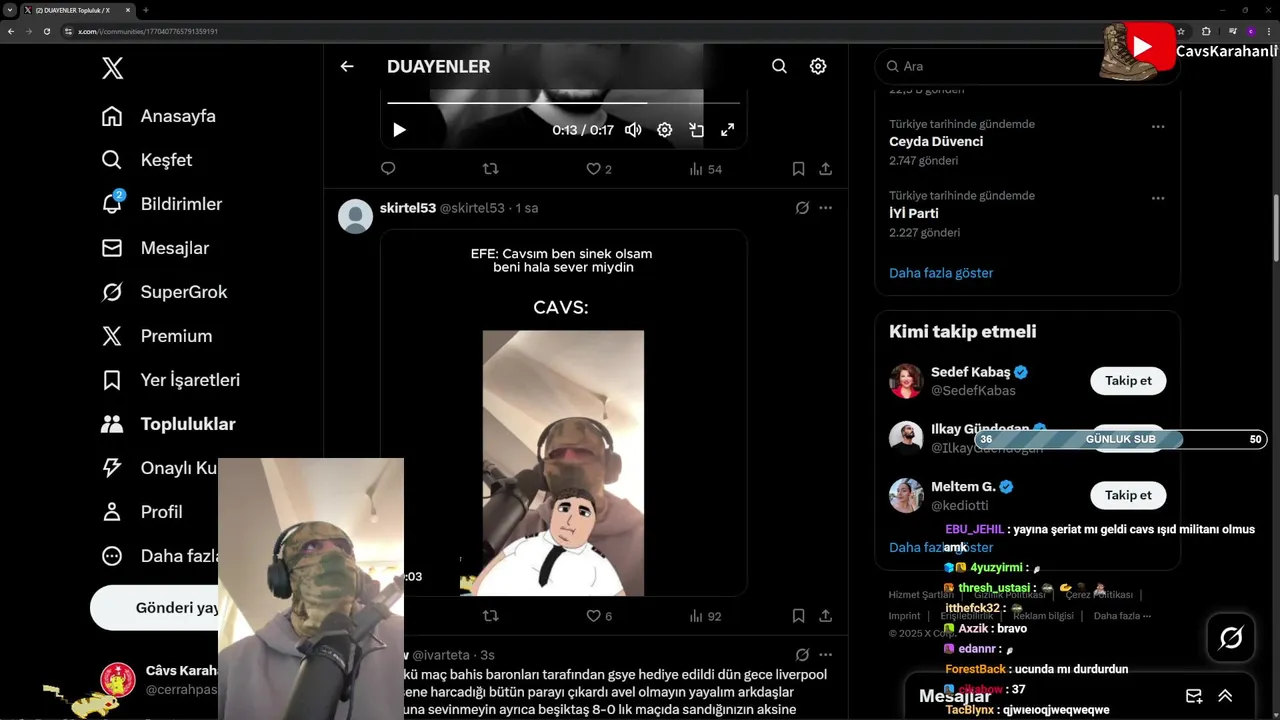Screen dimensions: 1280x720
Task: Open DUAYENLER community settings gear
Action: tap(818, 66)
